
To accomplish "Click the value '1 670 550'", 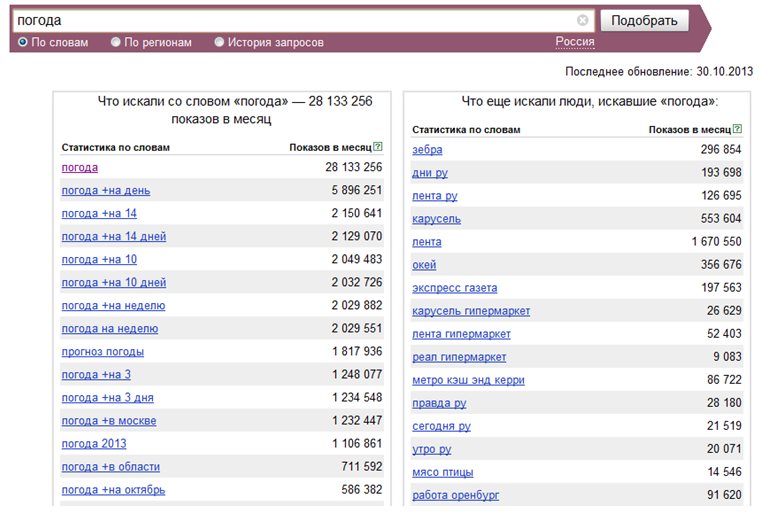I will (716, 241).
